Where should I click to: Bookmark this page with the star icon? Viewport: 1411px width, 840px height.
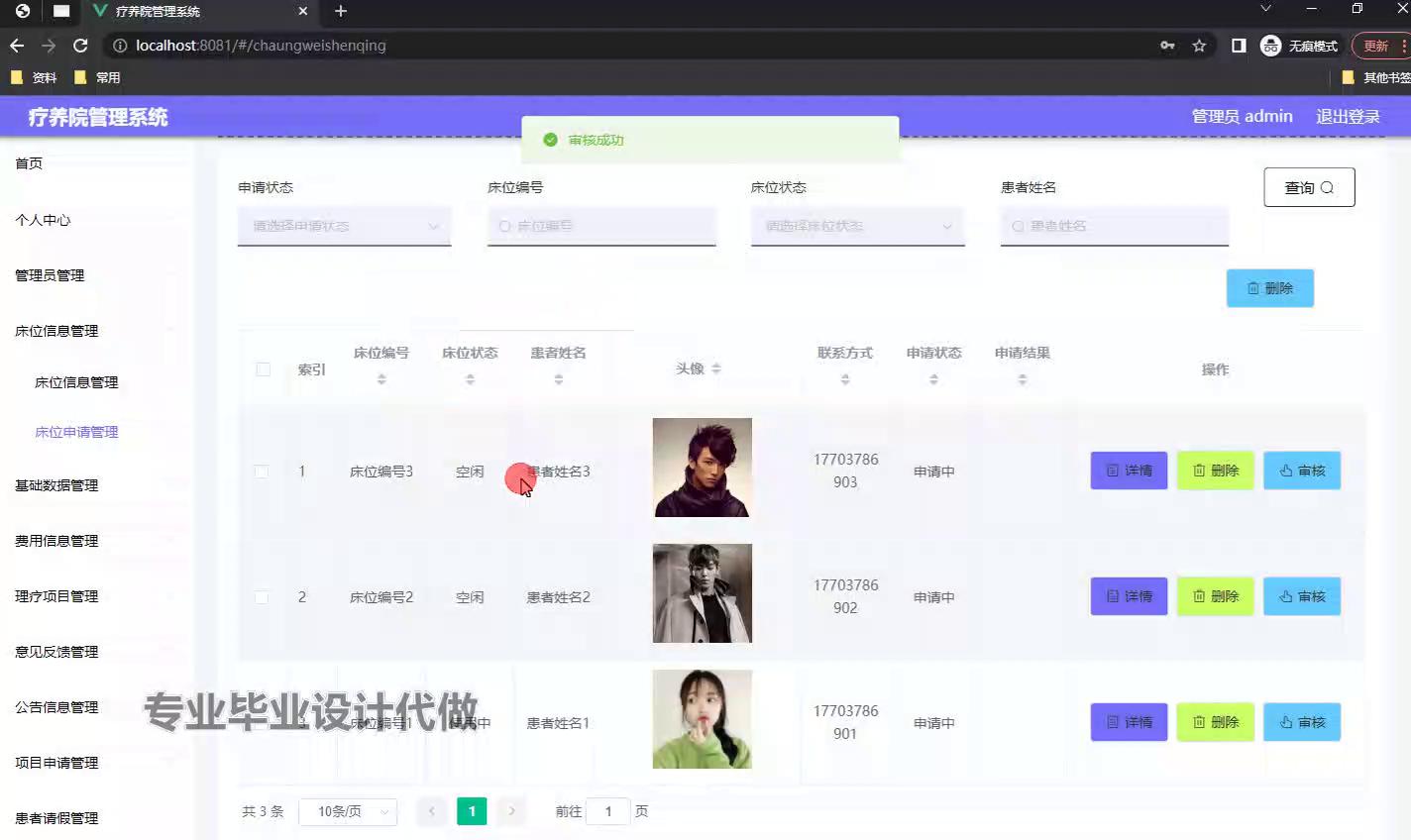[x=1199, y=46]
